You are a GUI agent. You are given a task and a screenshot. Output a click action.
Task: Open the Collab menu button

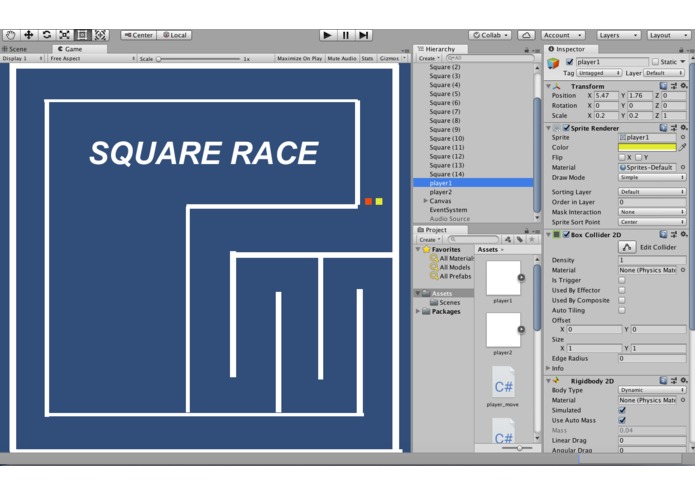490,35
